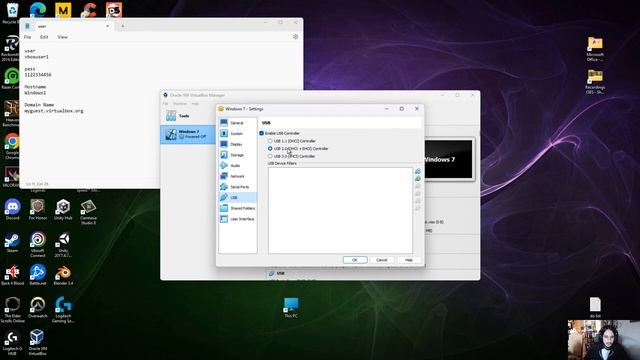Select Windows 7 VM in Manager list
Image resolution: width=640 pixels, height=360 pixels.
click(188, 134)
